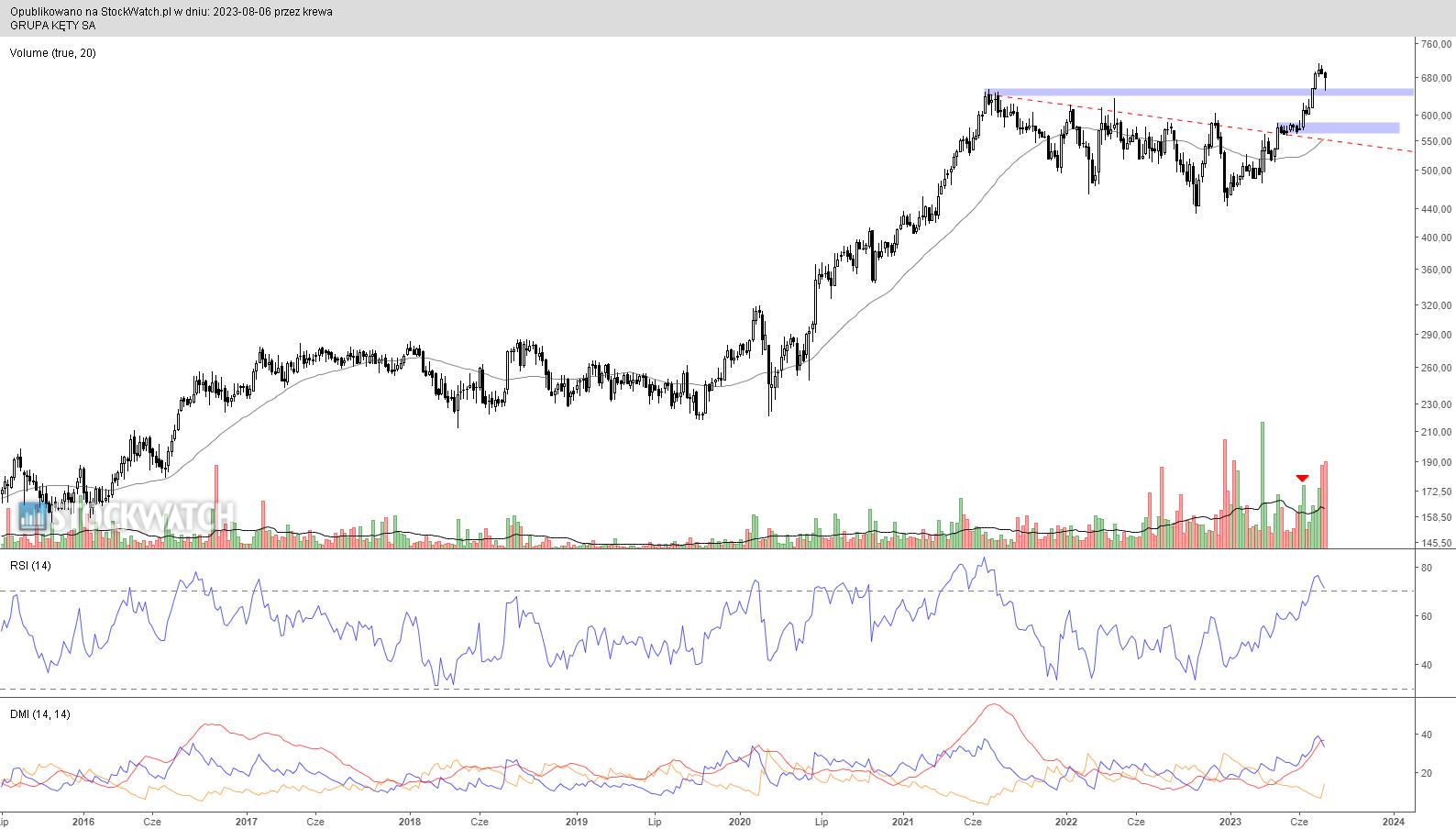This screenshot has width=1456, height=829.
Task: Click the 'Opublikowano na StockWatch.pl' header line
Action: point(171,12)
